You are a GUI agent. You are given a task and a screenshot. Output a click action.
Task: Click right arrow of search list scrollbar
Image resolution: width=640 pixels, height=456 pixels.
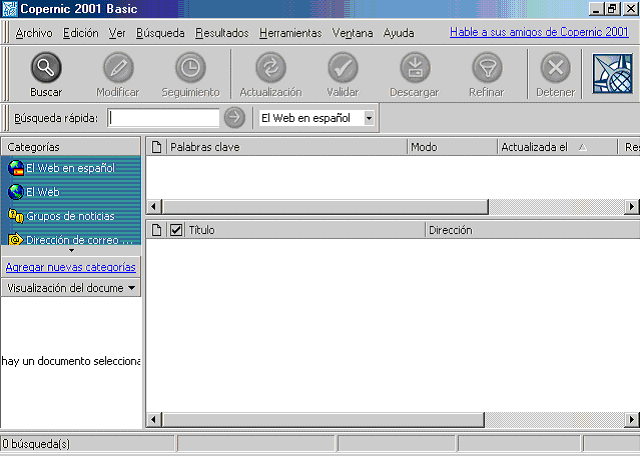[632, 207]
